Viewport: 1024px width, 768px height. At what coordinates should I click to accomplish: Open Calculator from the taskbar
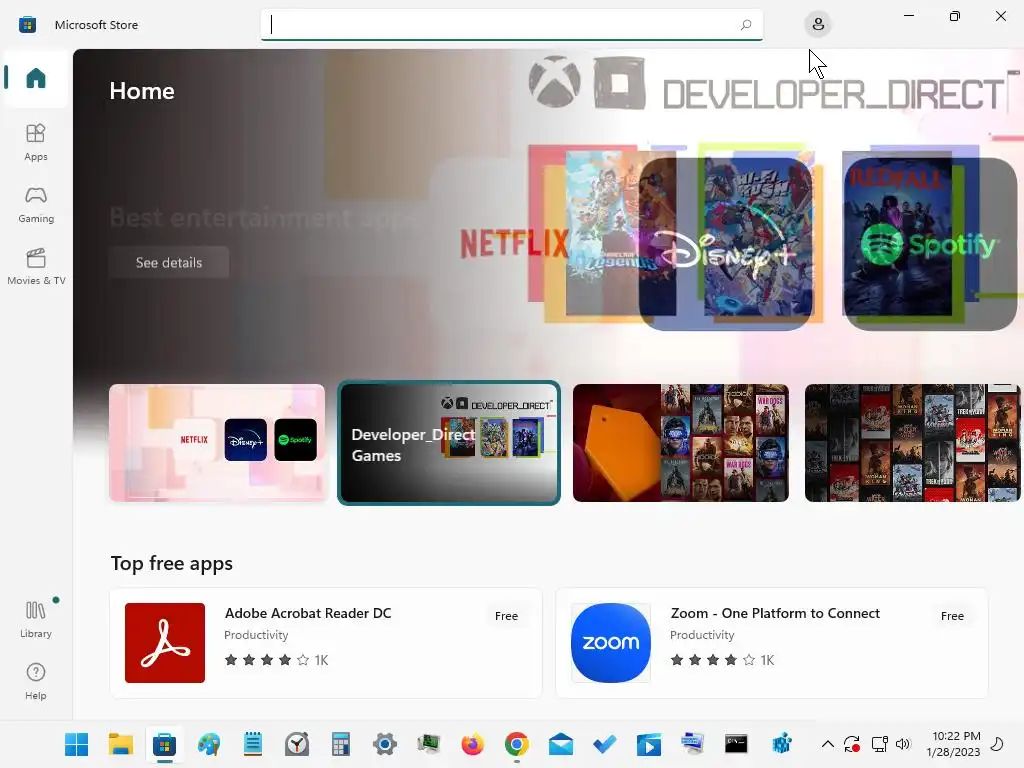tap(341, 744)
